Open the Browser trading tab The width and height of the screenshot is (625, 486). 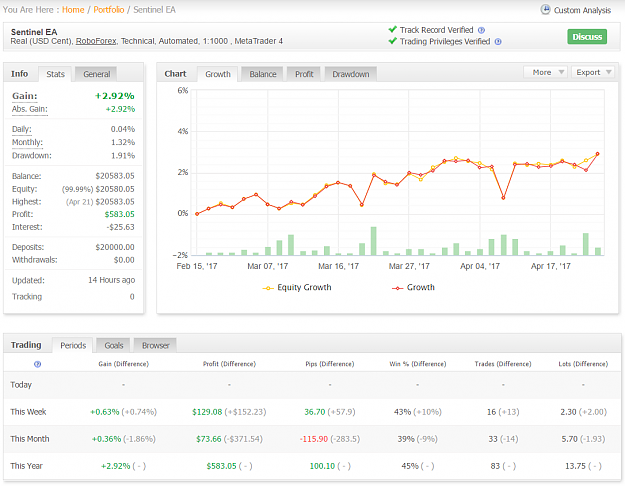pyautogui.click(x=155, y=345)
